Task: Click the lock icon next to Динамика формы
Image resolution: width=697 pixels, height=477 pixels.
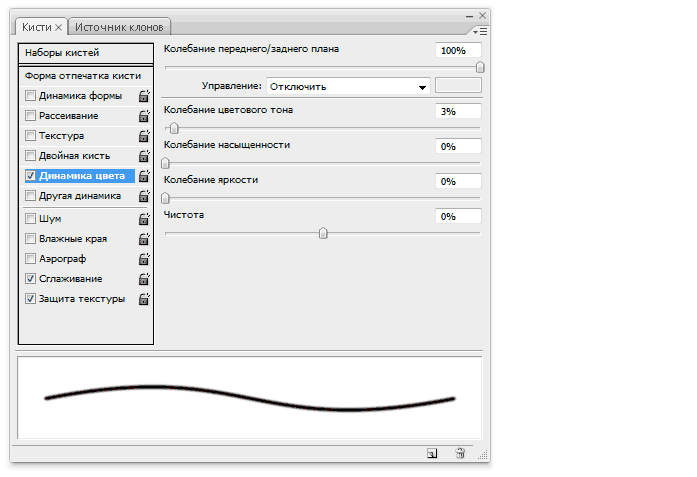Action: pos(144,96)
